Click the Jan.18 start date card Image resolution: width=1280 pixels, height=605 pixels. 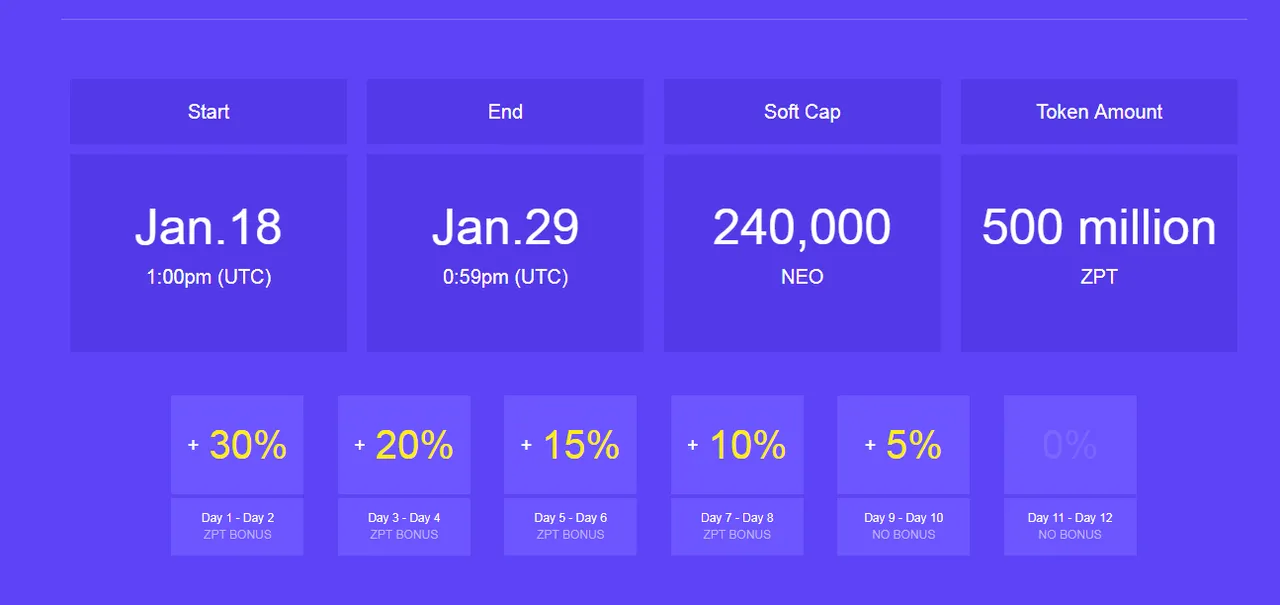pyautogui.click(x=208, y=253)
